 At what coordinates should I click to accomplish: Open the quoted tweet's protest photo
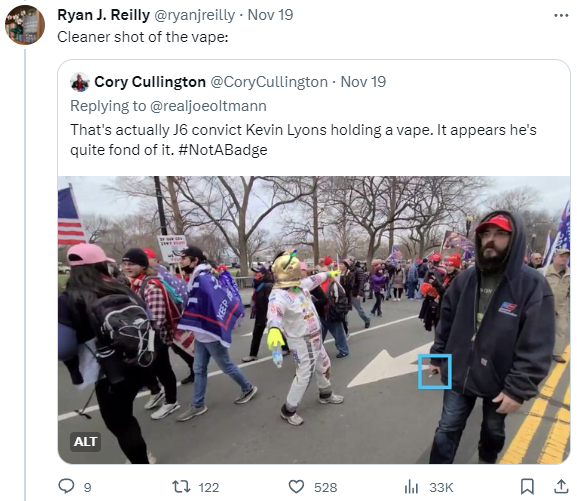pos(314,320)
